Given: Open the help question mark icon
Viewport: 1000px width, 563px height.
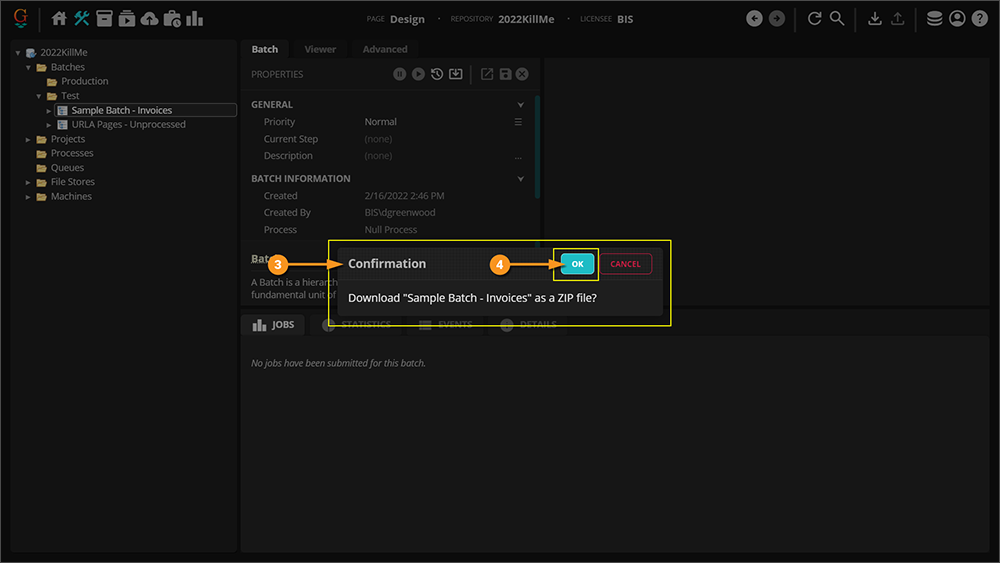Looking at the screenshot, I should [980, 18].
